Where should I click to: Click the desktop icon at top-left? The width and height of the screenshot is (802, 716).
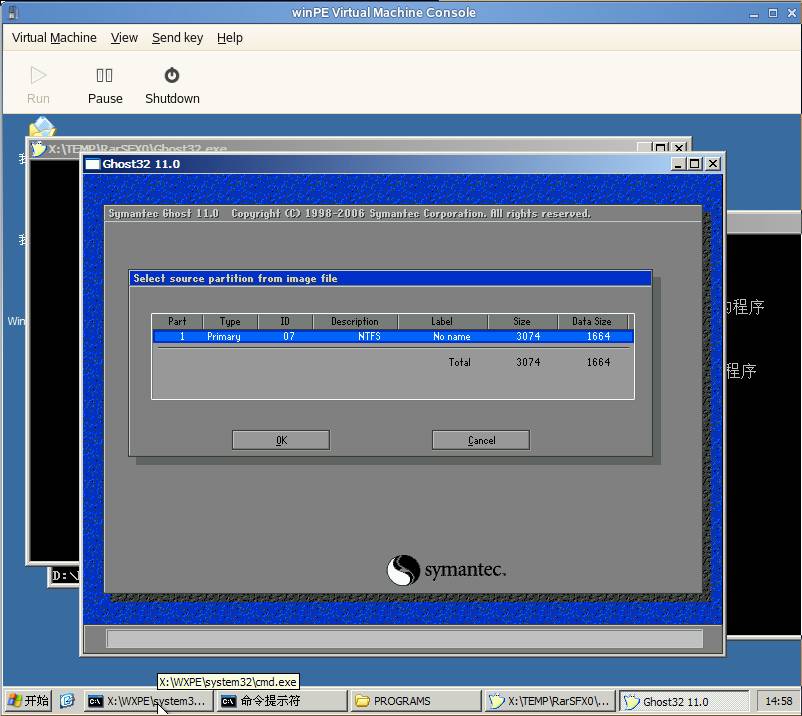(41, 130)
